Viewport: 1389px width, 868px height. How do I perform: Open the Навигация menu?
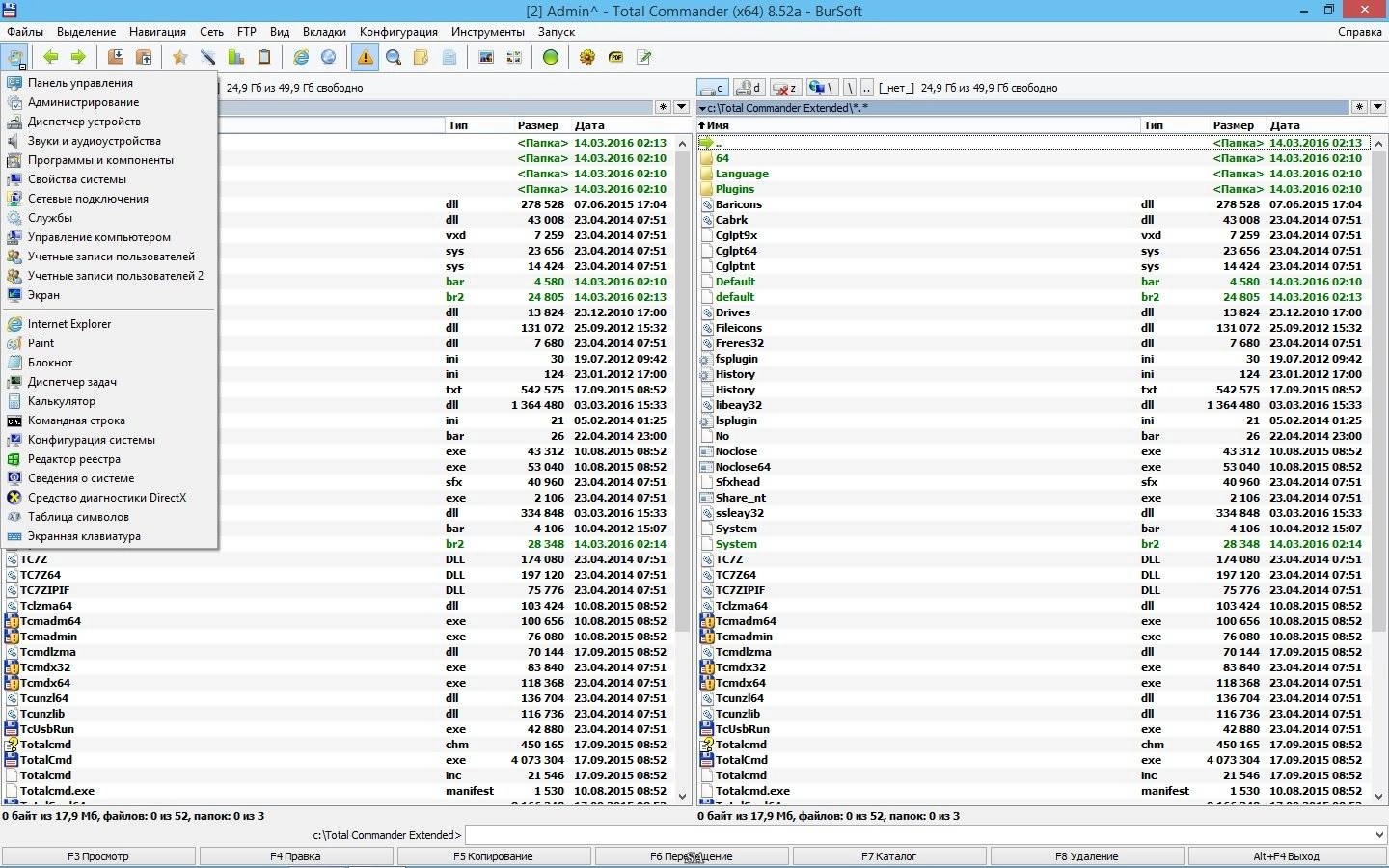tap(157, 32)
